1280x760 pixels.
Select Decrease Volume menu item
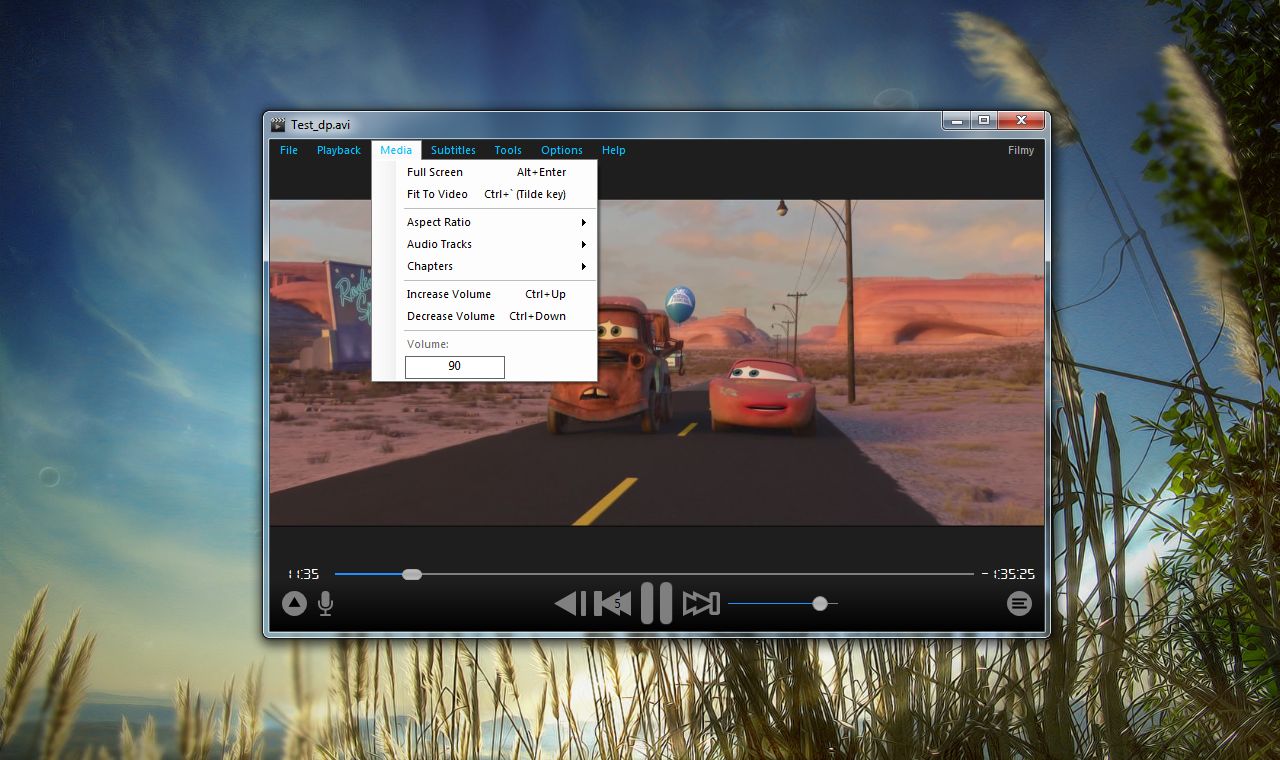[485, 316]
